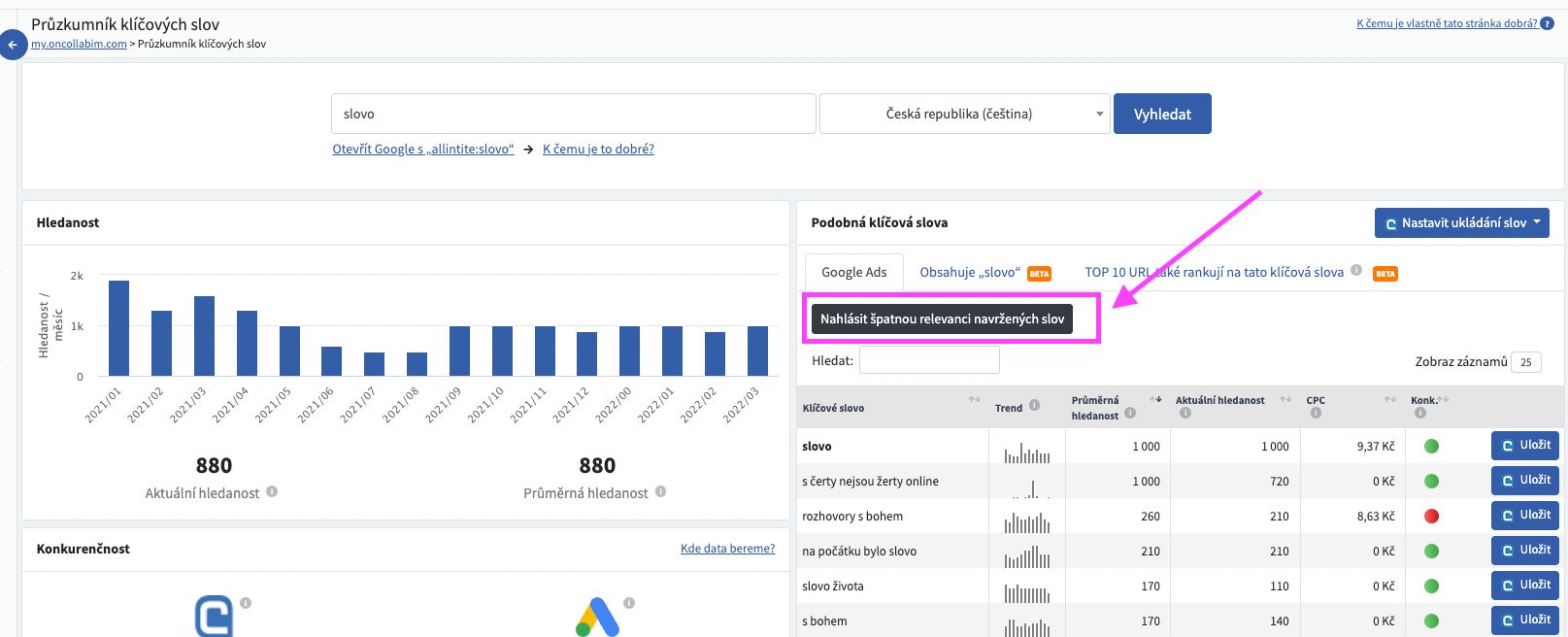Show the CPC column info icon
1568x637 pixels.
tap(1316, 414)
